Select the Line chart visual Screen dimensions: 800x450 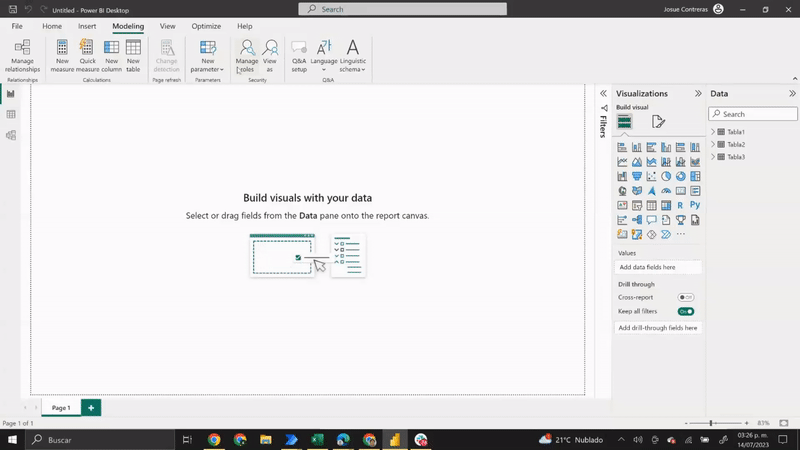pyautogui.click(x=622, y=162)
